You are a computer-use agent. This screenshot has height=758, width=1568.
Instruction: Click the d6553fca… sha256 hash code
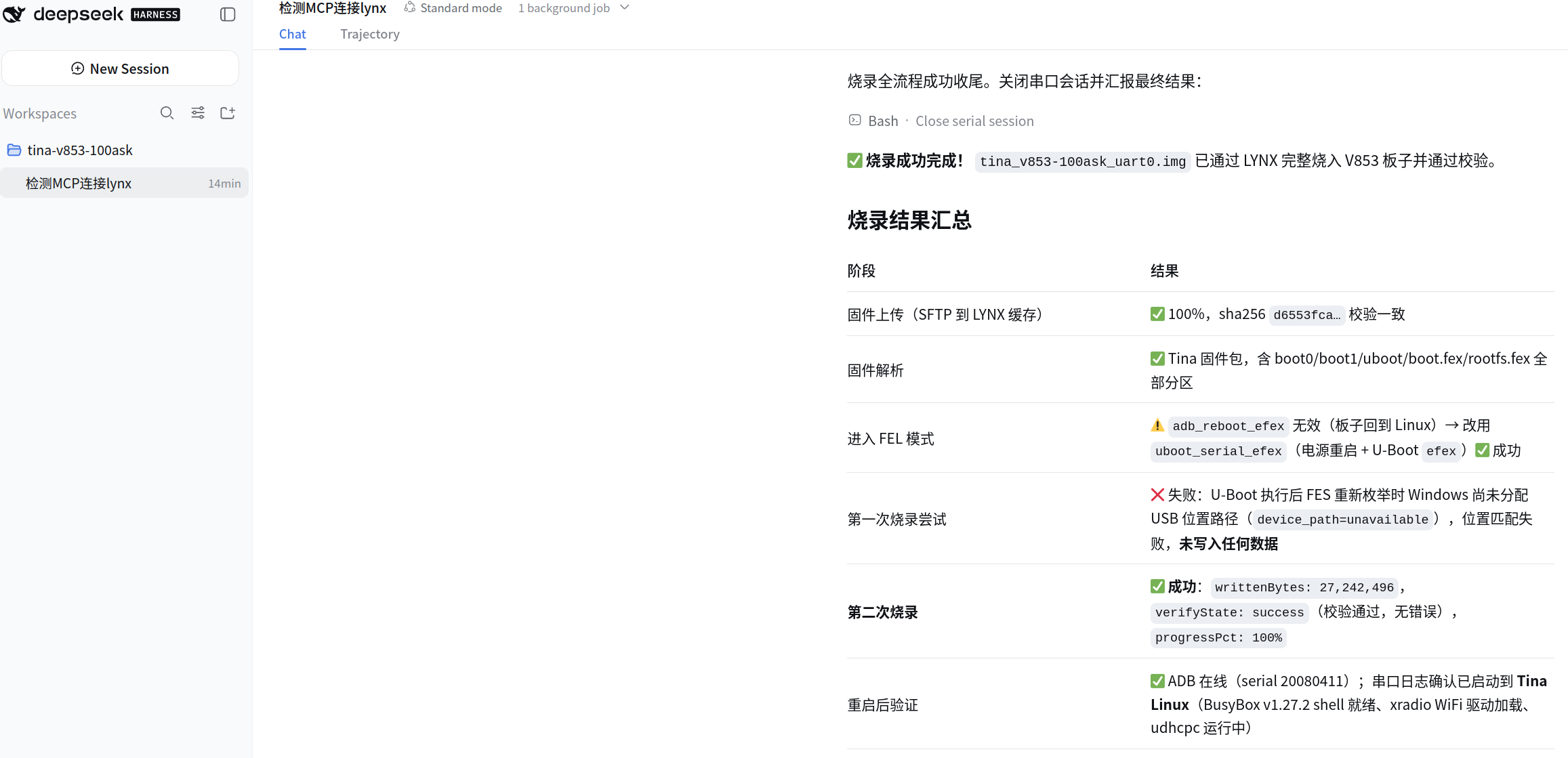click(1306, 315)
